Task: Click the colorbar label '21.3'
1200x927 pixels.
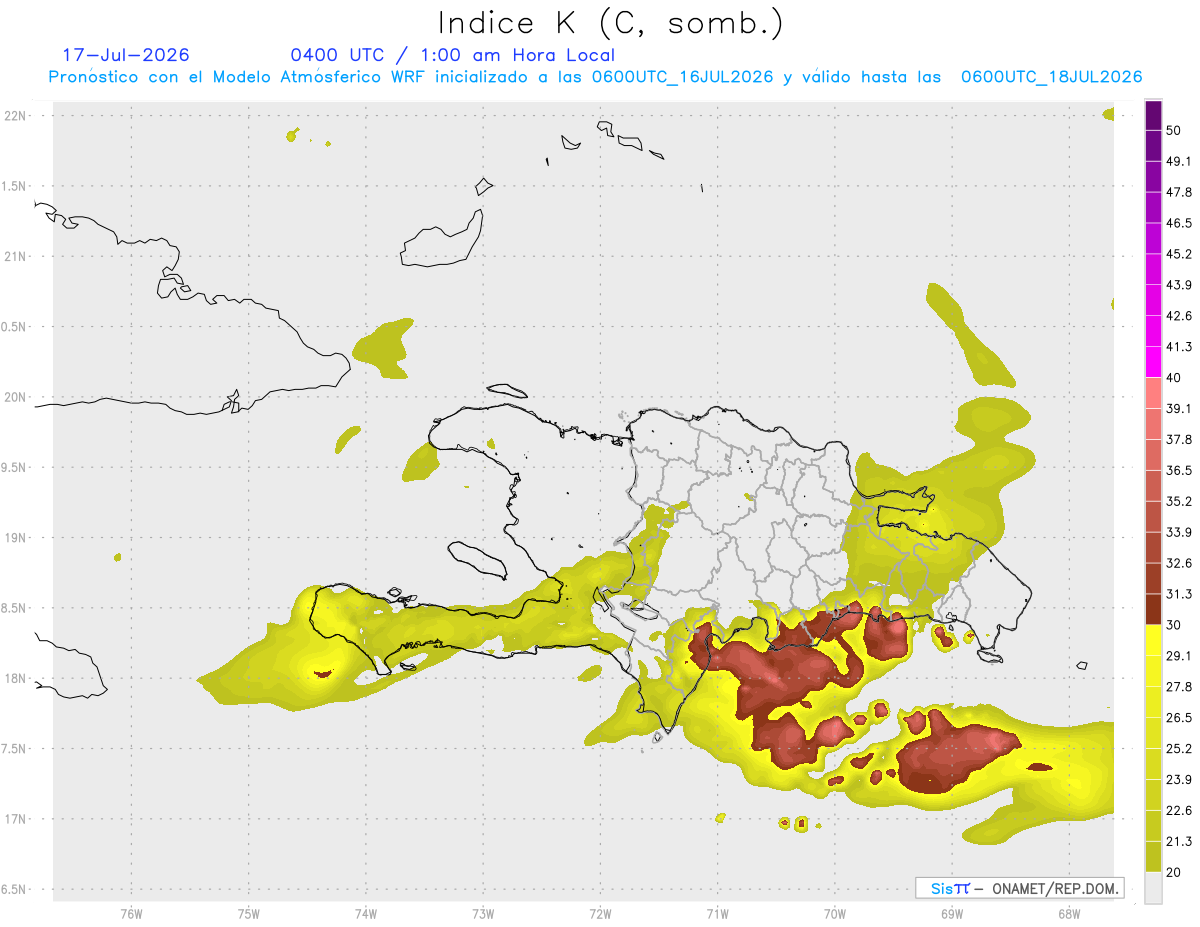Action: click(1179, 841)
